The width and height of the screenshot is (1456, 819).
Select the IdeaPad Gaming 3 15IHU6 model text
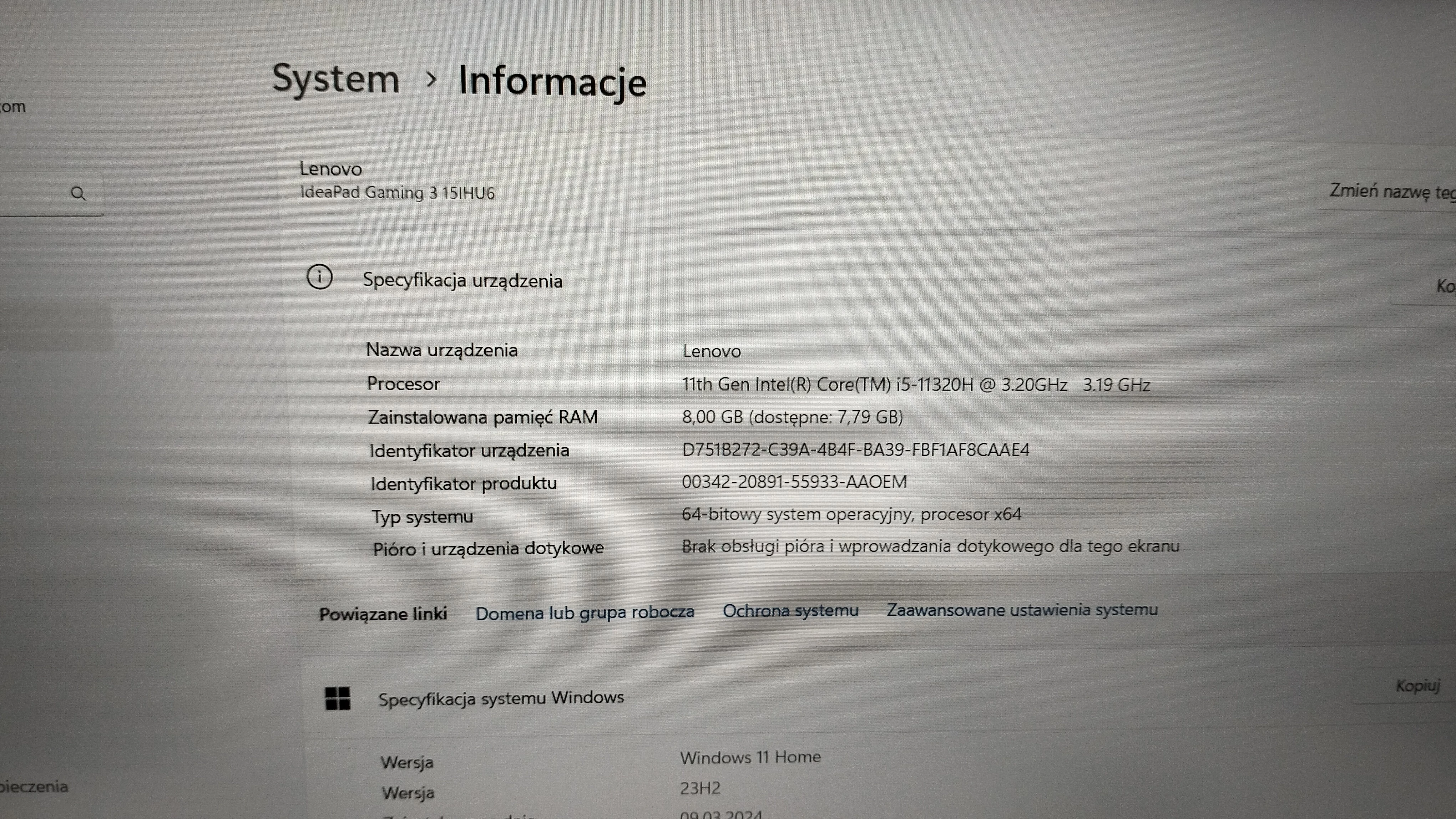click(x=397, y=193)
